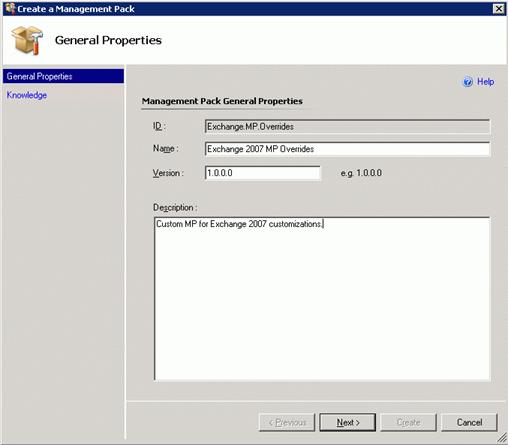
Task: Click the Next button
Action: (348, 422)
